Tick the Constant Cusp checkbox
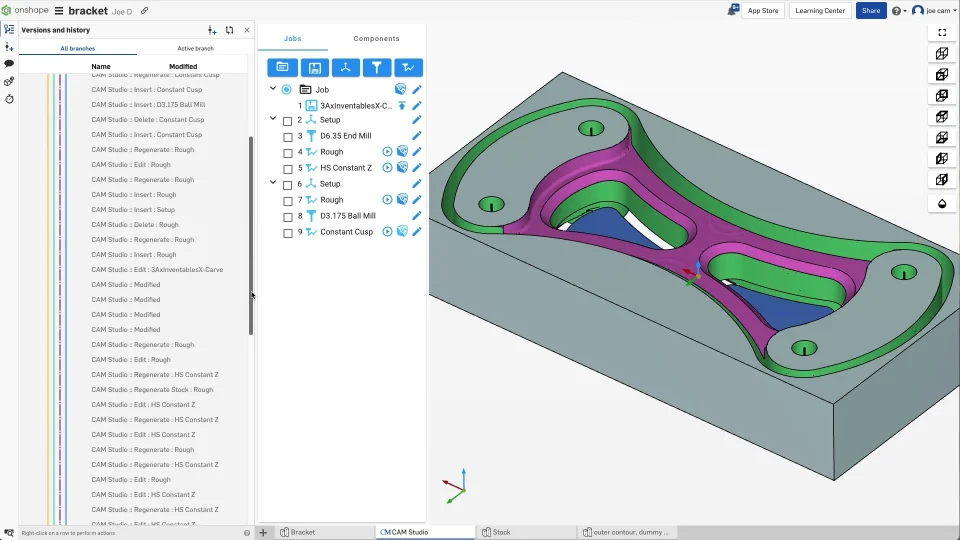The image size is (960, 540). tap(288, 232)
